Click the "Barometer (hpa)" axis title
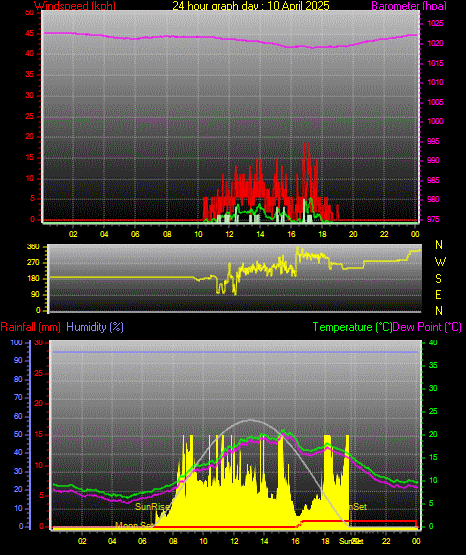Screen dimensions: 466x555 click(x=409, y=5)
